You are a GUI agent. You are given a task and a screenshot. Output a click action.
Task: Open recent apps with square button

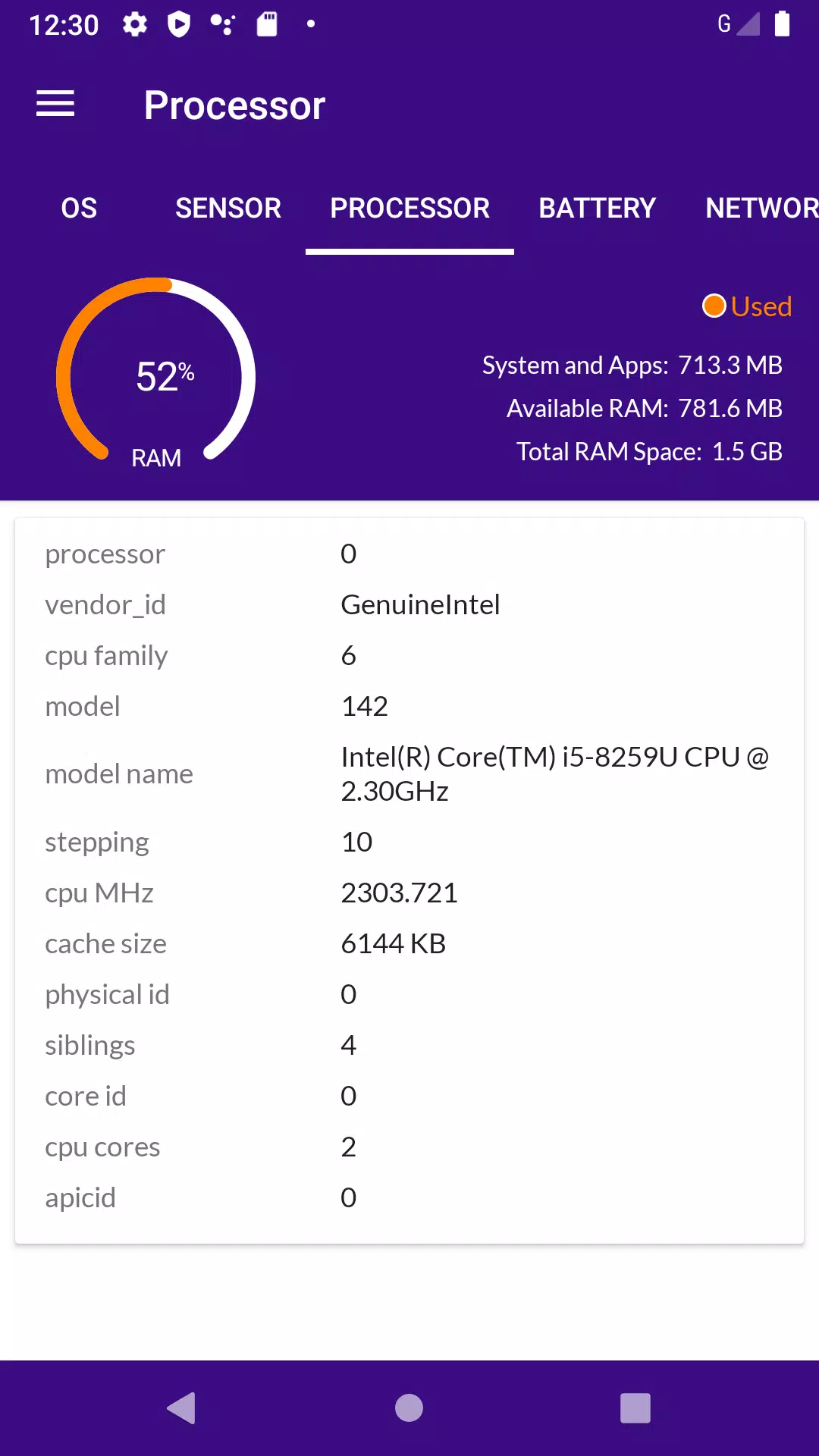coord(635,1408)
